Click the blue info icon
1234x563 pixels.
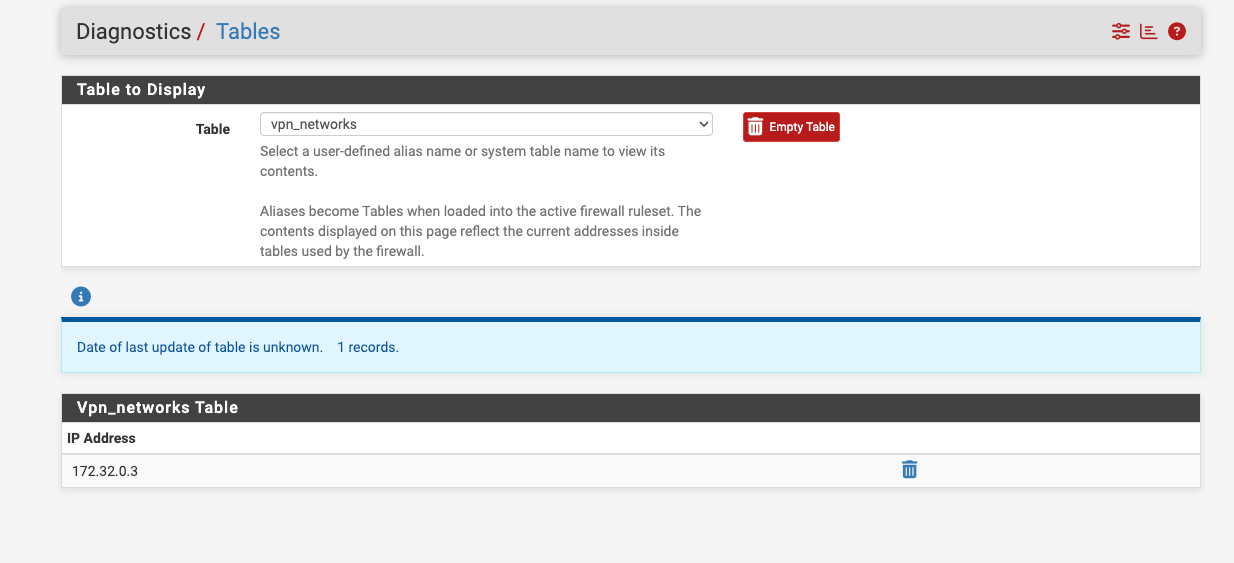pyautogui.click(x=82, y=296)
